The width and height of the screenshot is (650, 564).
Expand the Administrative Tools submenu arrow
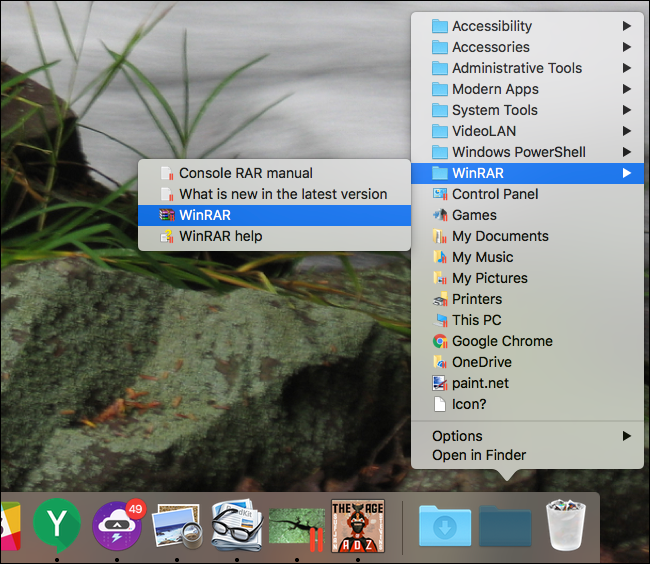[627, 68]
